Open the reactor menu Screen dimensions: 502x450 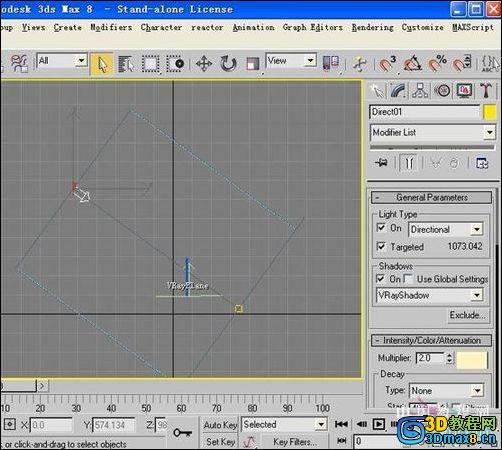207,27
